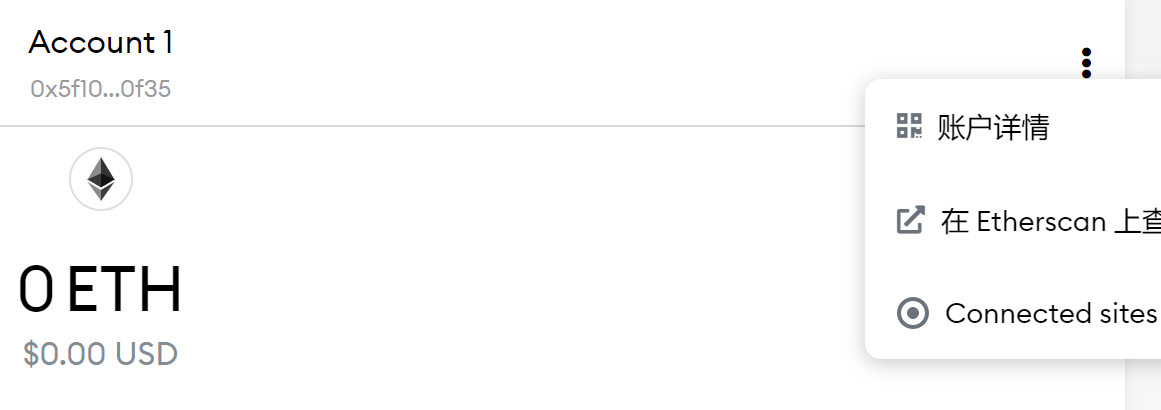Select the 账户详情 menu entry
Image resolution: width=1161 pixels, height=410 pixels.
click(1013, 127)
